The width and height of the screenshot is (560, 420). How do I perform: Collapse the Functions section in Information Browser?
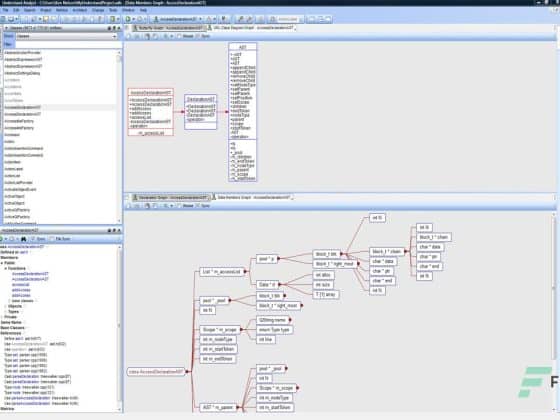tap(5, 268)
